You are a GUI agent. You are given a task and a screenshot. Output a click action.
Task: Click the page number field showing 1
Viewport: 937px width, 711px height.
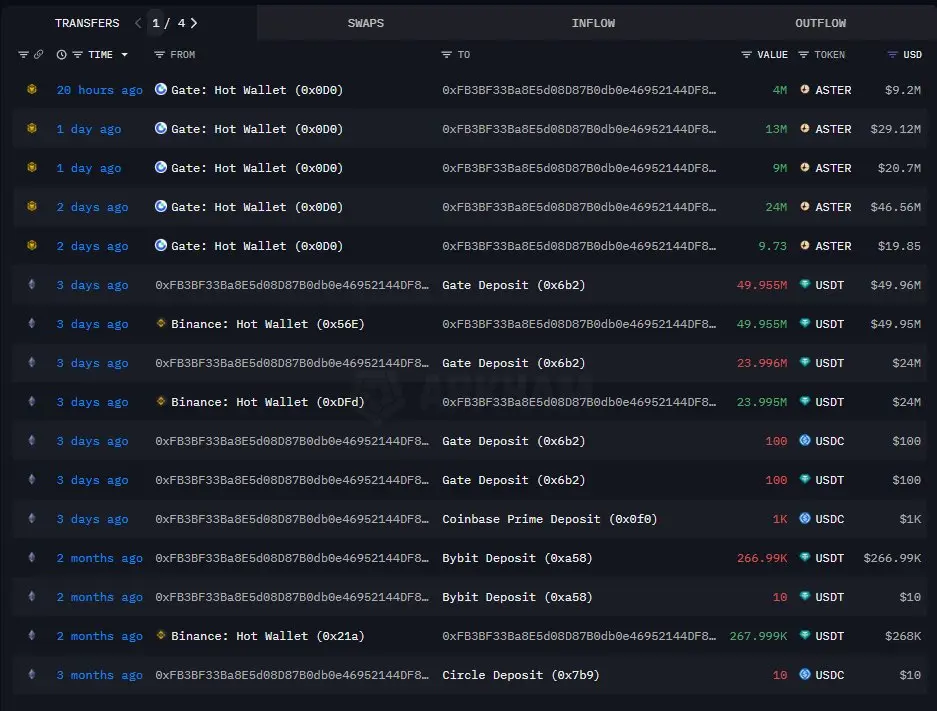[x=155, y=23]
